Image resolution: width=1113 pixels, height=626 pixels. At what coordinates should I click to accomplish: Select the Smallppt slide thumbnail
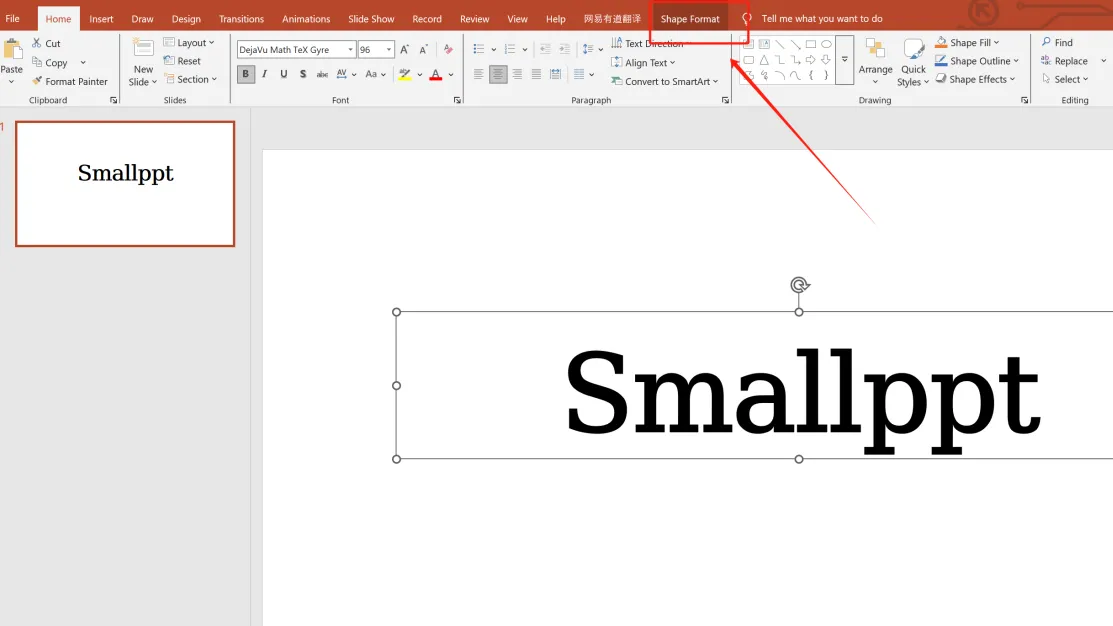125,184
